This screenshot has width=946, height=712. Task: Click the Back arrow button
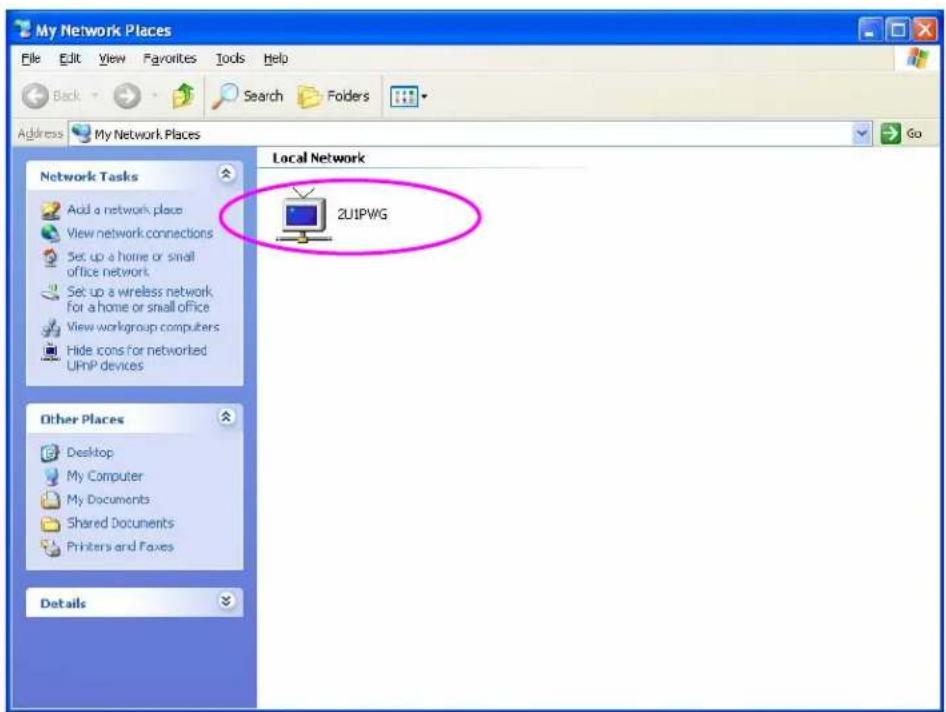(x=35, y=96)
